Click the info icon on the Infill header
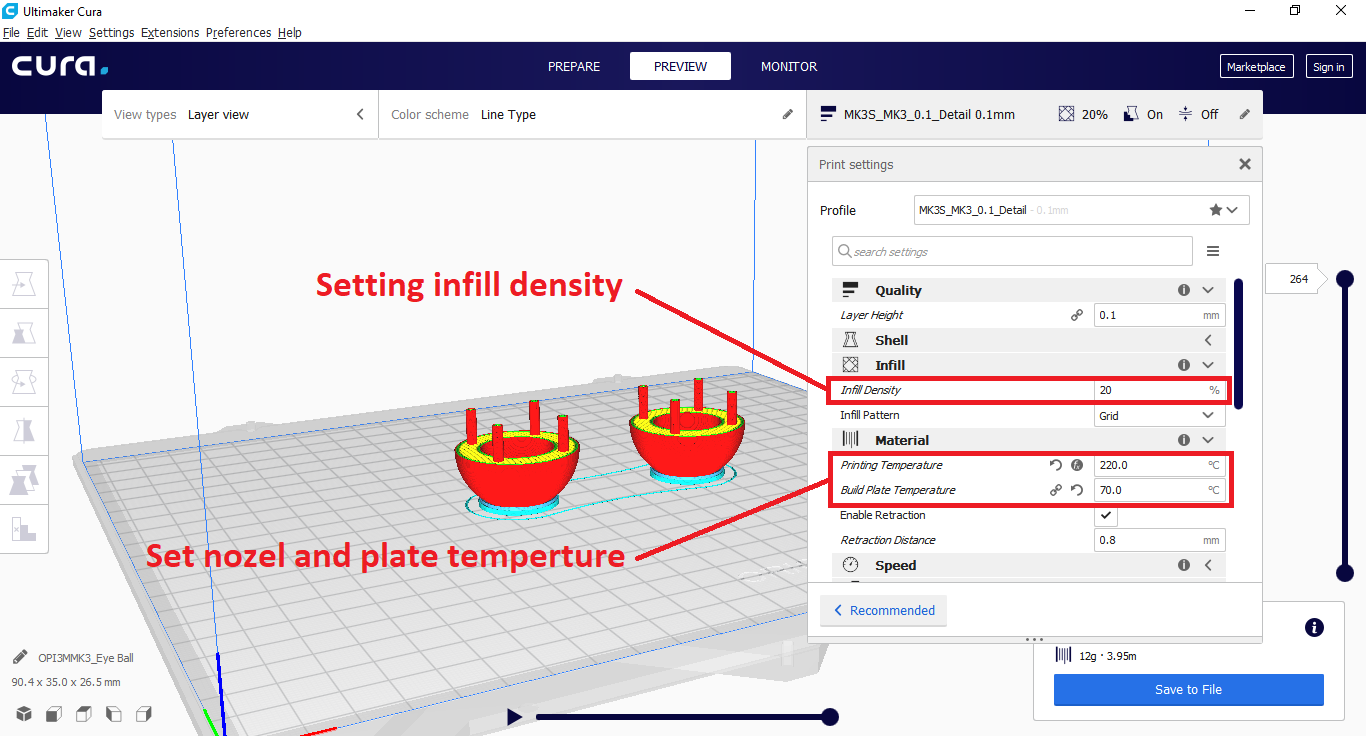Image resolution: width=1366 pixels, height=736 pixels. [1184, 365]
